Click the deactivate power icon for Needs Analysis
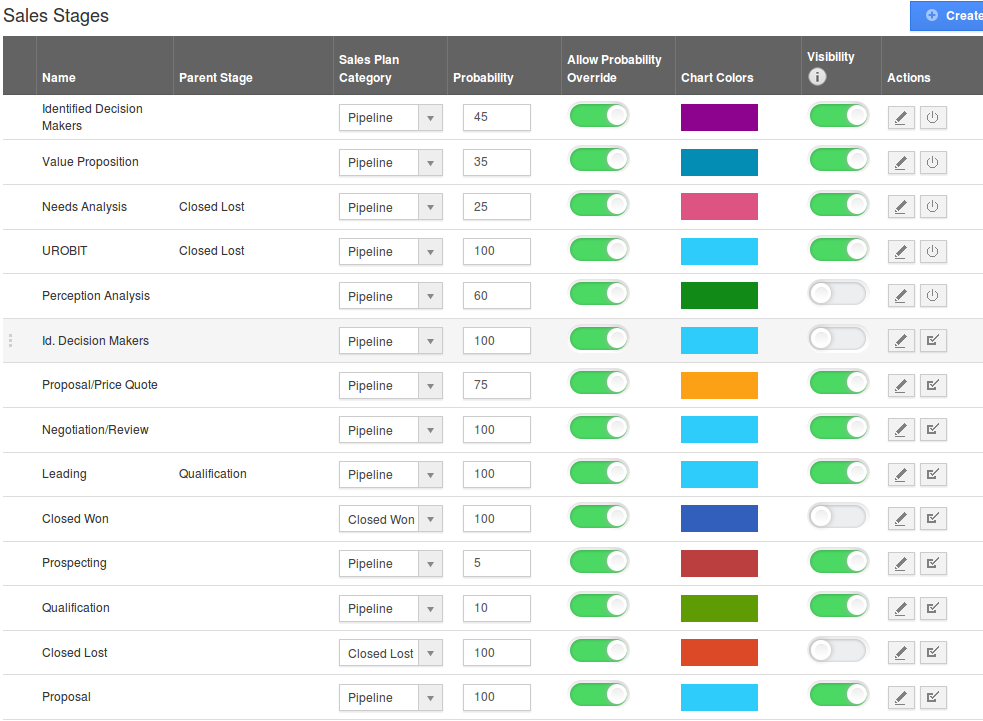The image size is (983, 721). pyautogui.click(x=933, y=207)
